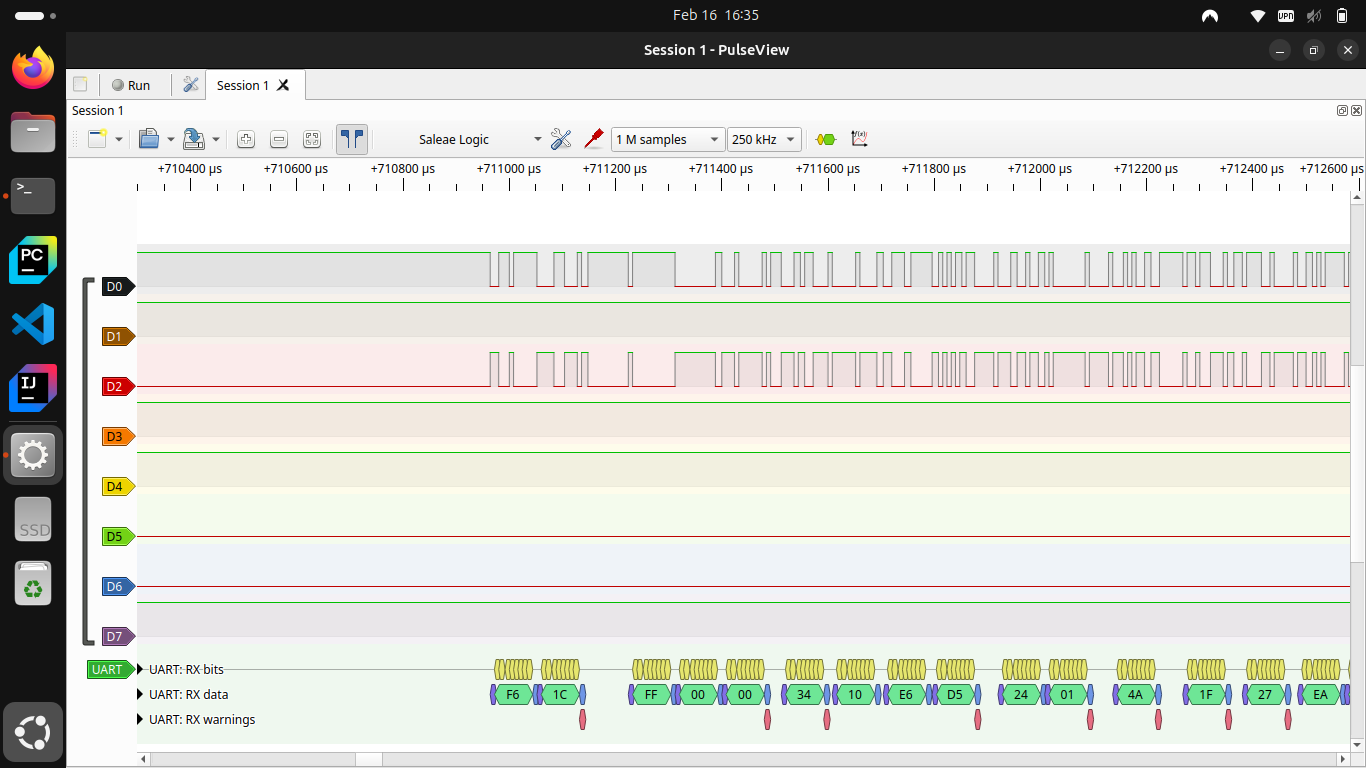1366x768 pixels.
Task: Open the Ubuntu app launcher icon
Action: (x=33, y=732)
